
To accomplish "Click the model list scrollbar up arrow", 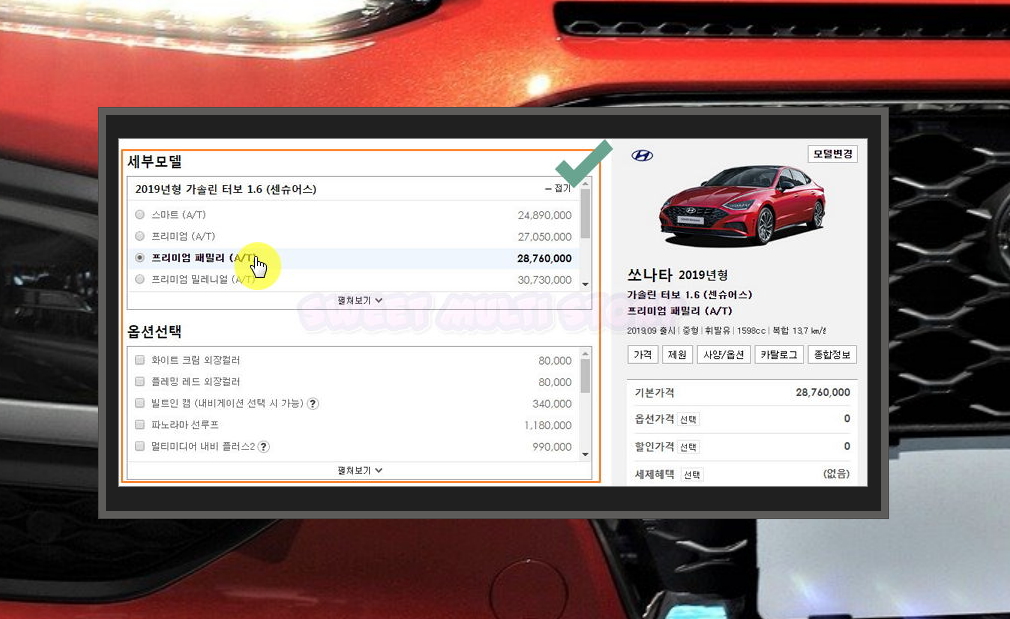I will click(585, 184).
